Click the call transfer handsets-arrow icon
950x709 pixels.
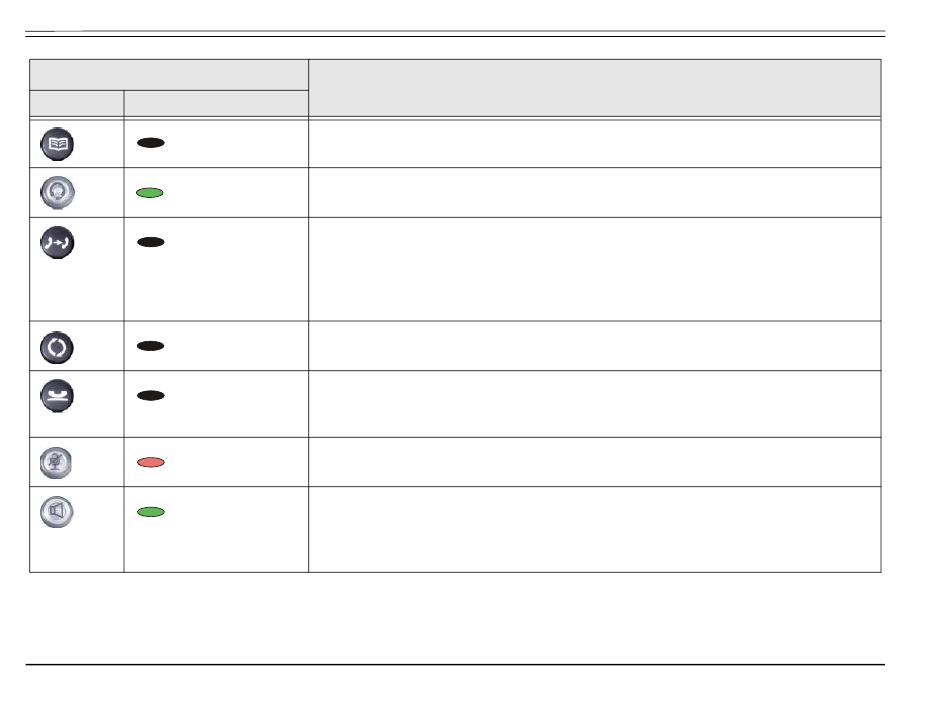[57, 242]
